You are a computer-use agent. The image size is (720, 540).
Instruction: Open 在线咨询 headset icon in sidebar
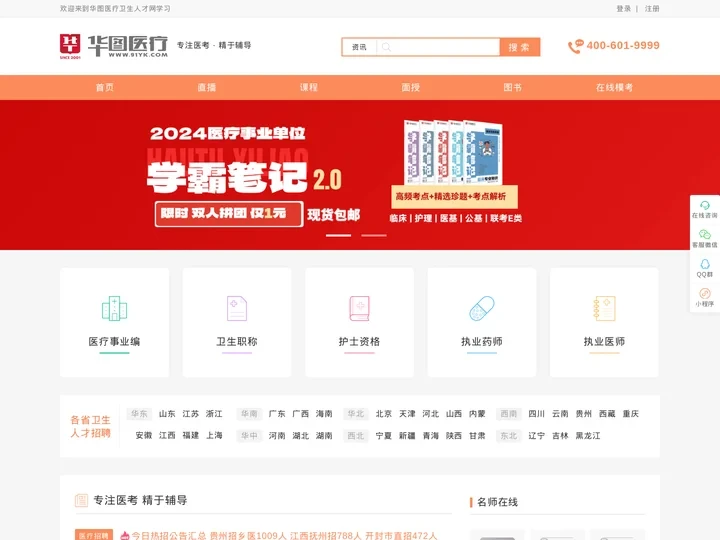pos(704,205)
